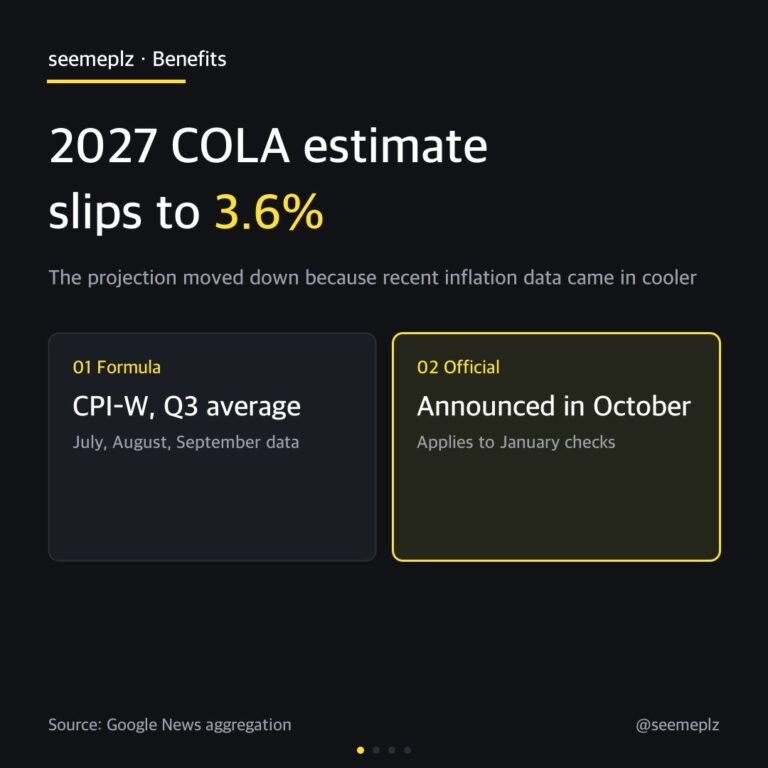
Task: Select the 02 Official highlighted card
Action: click(556, 447)
